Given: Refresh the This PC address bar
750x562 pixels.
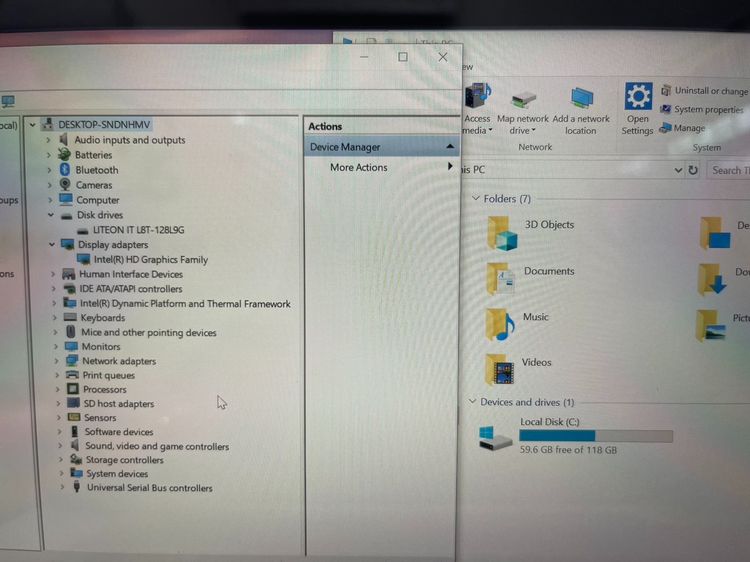Looking at the screenshot, I should click(x=693, y=170).
